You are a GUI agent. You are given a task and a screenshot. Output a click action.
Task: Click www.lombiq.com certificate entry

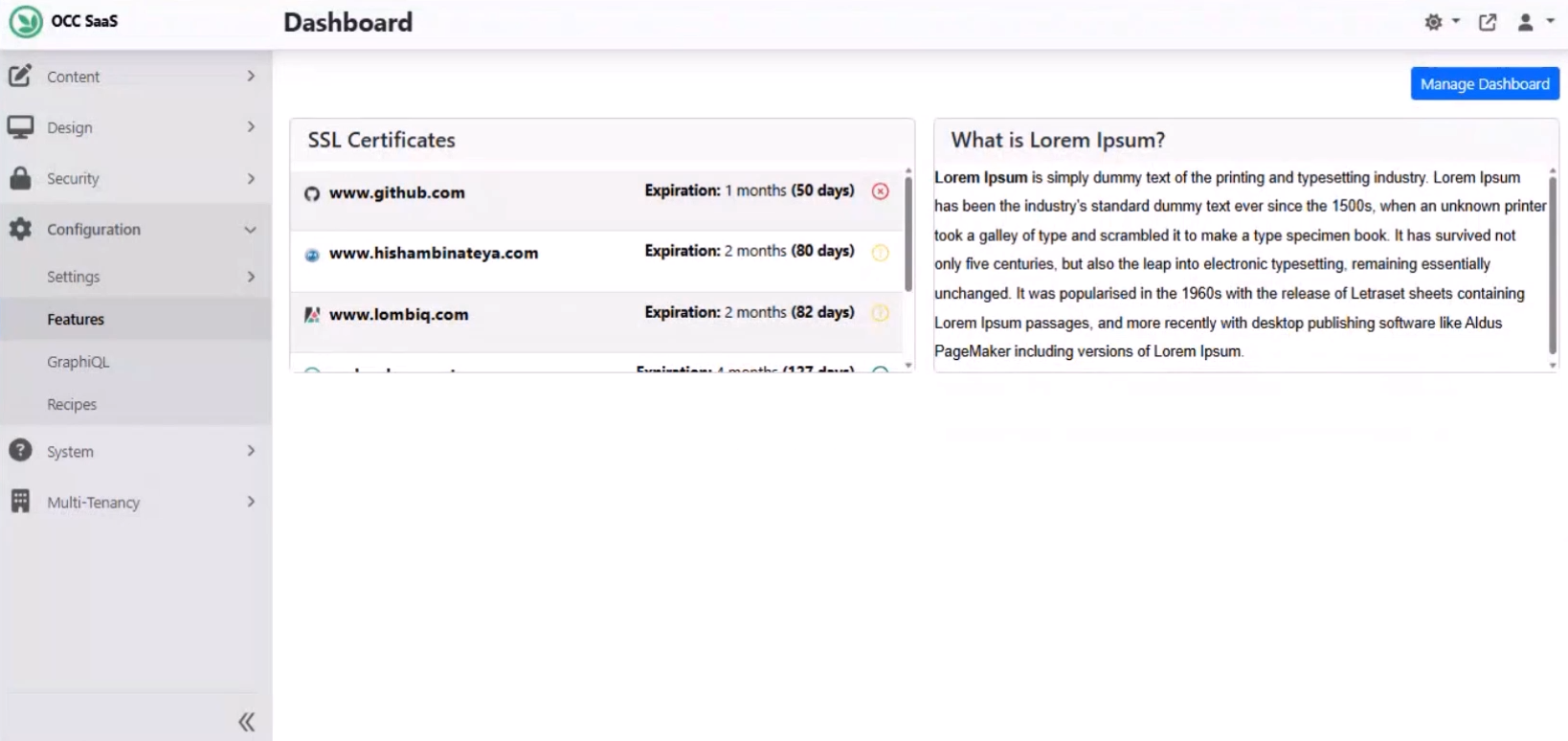[x=399, y=314]
